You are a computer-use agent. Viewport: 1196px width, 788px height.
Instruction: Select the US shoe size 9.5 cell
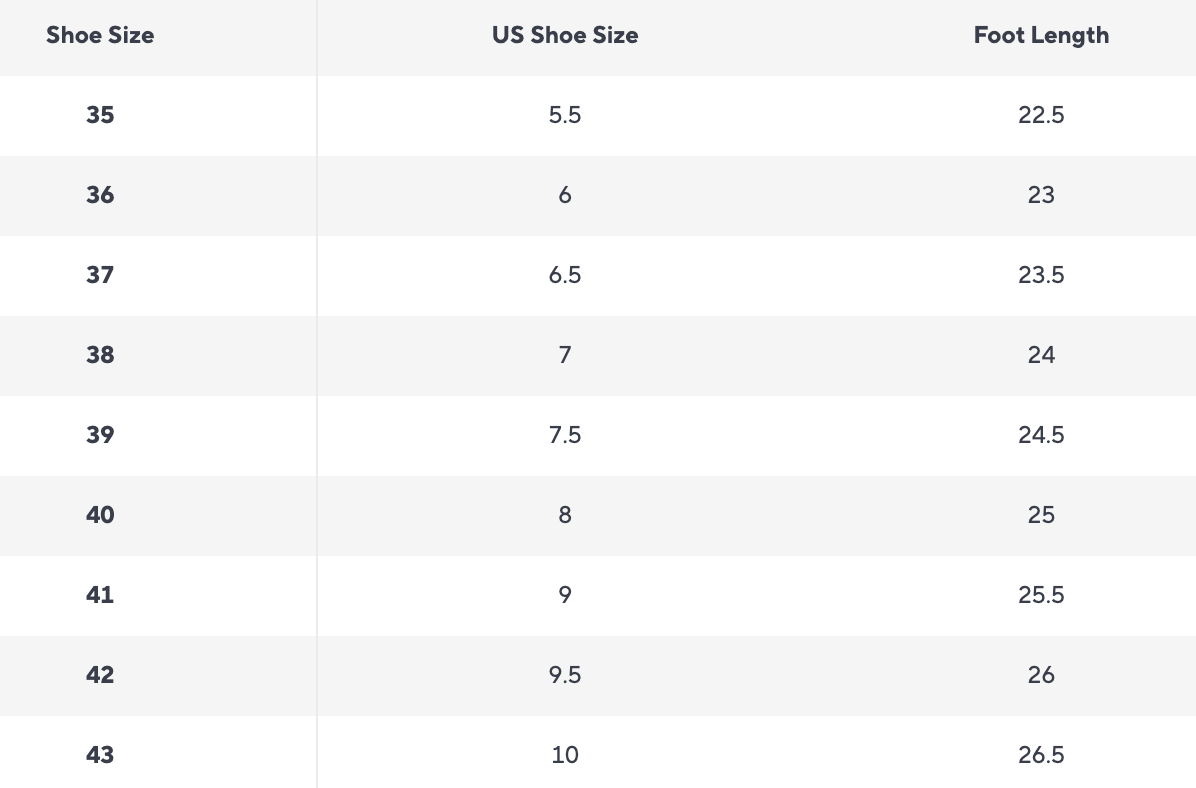tap(565, 675)
